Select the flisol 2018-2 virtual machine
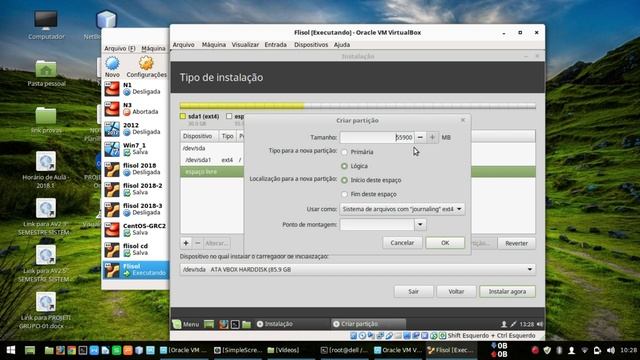The image size is (640, 360). click(136, 189)
